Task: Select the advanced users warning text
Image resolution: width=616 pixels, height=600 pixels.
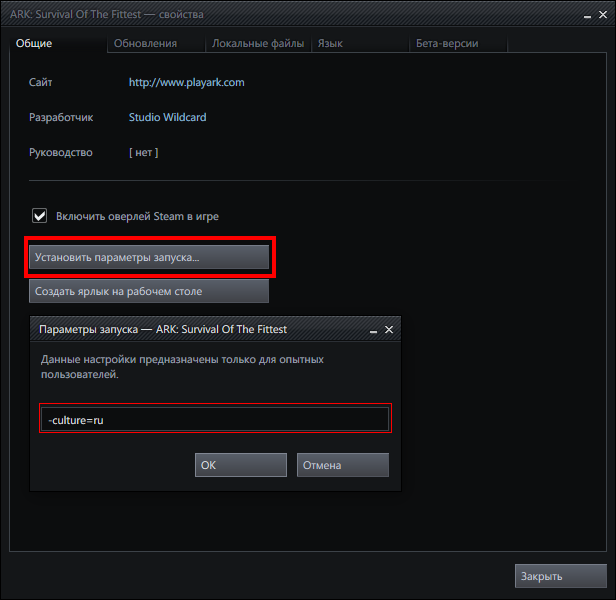Action: point(182,367)
